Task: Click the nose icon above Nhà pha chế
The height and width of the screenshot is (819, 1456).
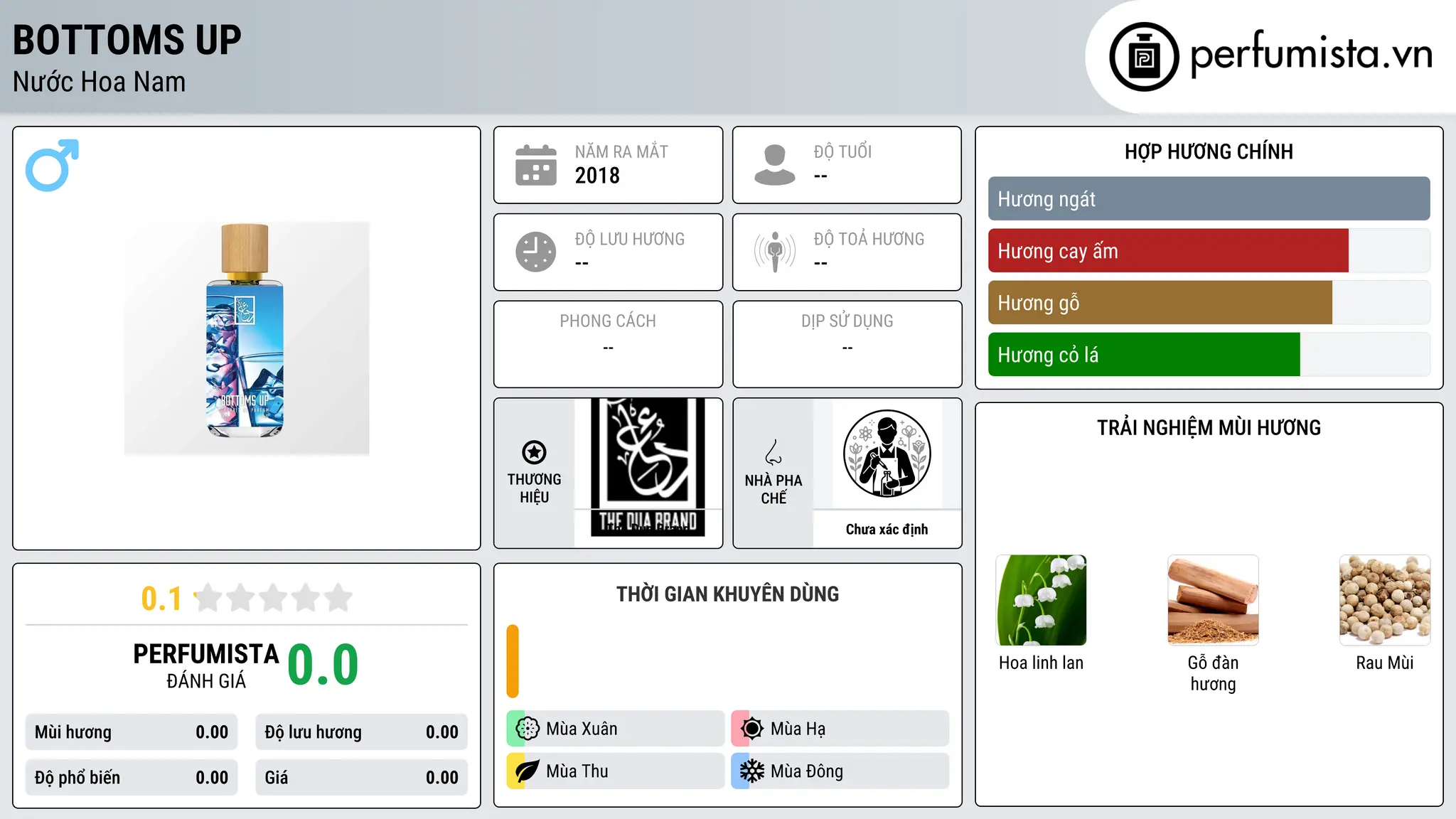Action: coord(773,452)
